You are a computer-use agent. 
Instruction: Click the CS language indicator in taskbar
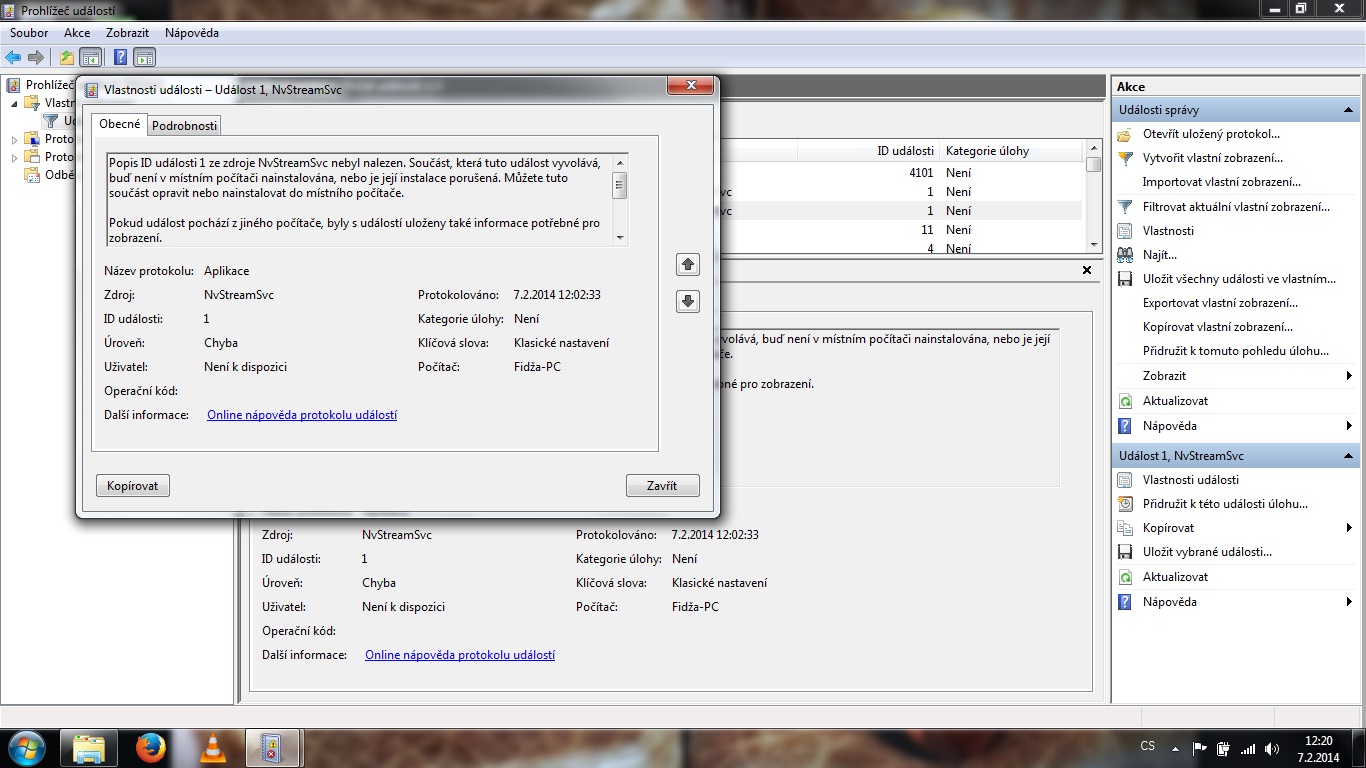[1148, 747]
